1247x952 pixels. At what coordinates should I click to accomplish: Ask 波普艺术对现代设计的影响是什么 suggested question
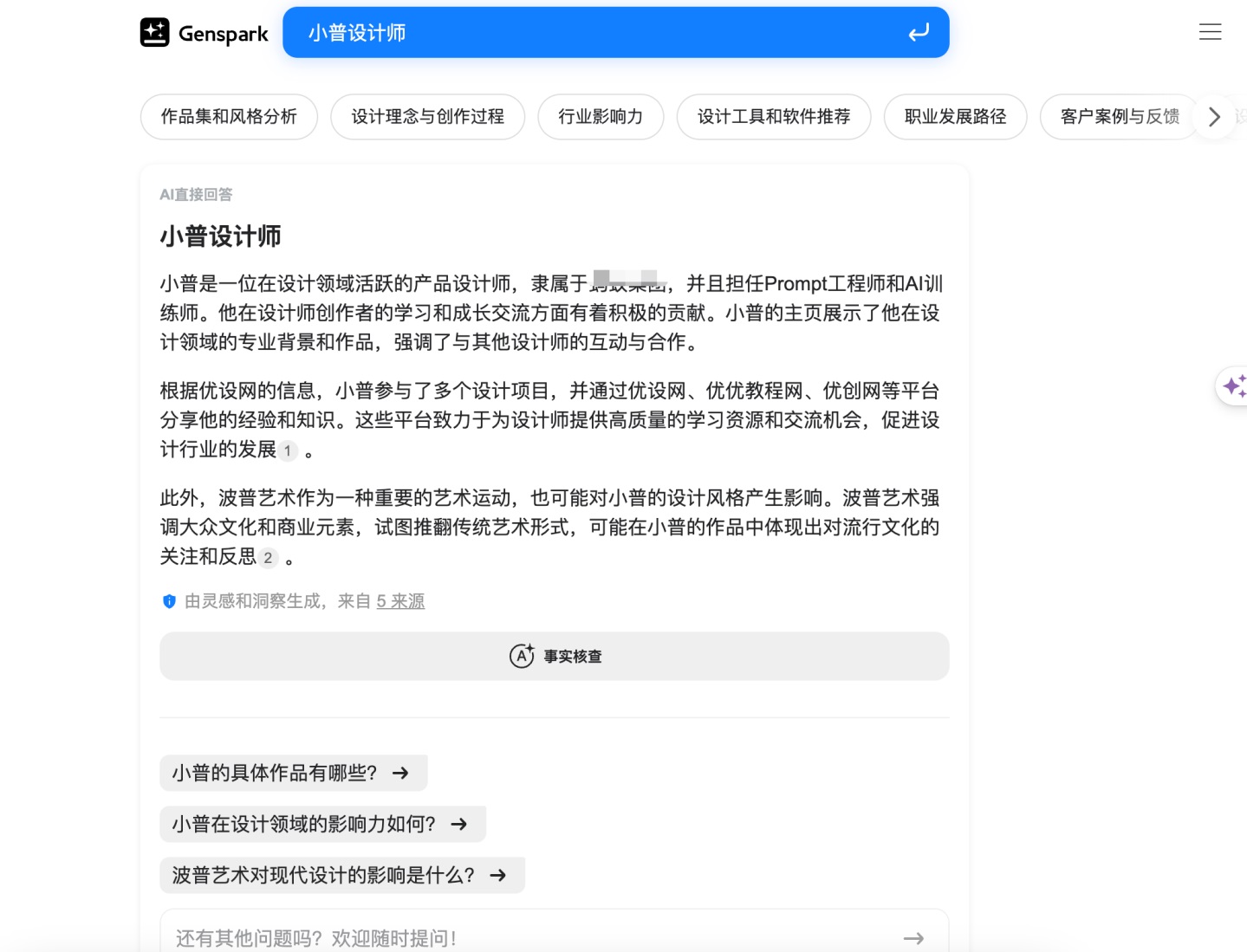341,875
